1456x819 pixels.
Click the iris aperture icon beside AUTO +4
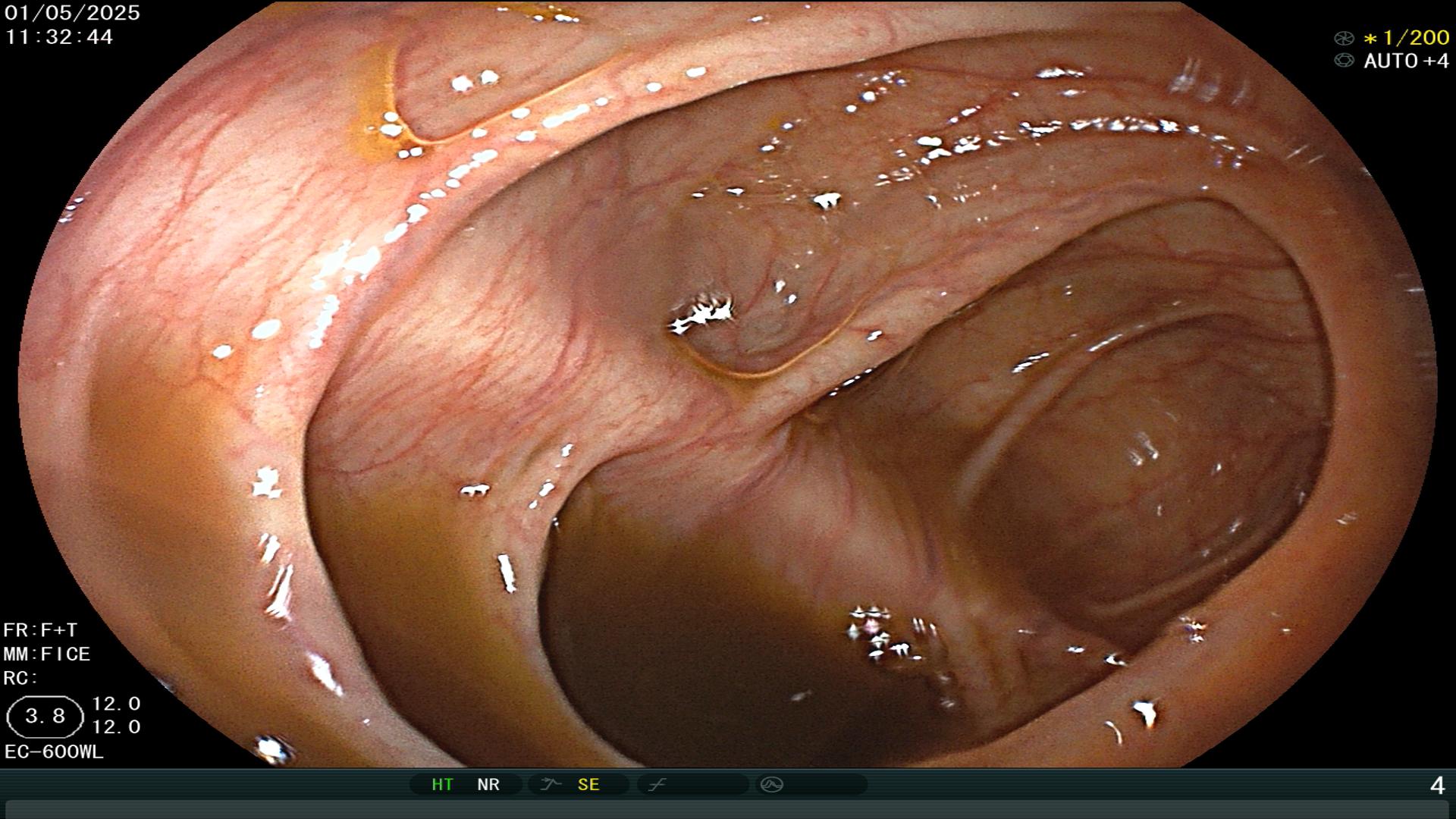pos(1344,61)
